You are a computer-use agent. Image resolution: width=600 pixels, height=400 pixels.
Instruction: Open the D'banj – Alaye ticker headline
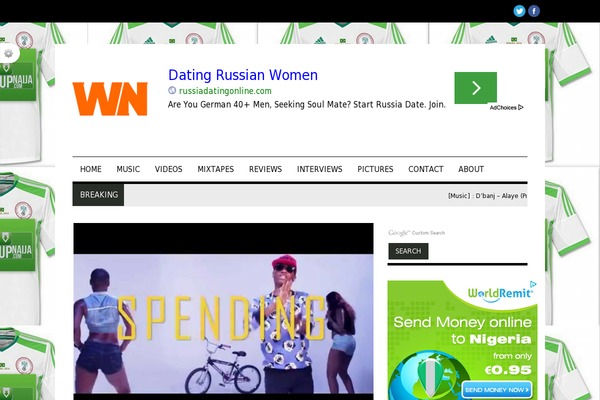click(x=488, y=196)
